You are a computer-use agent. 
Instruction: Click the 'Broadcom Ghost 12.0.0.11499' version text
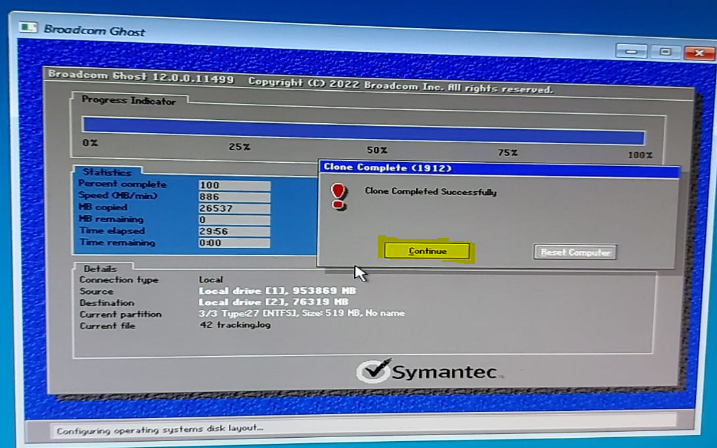141,76
